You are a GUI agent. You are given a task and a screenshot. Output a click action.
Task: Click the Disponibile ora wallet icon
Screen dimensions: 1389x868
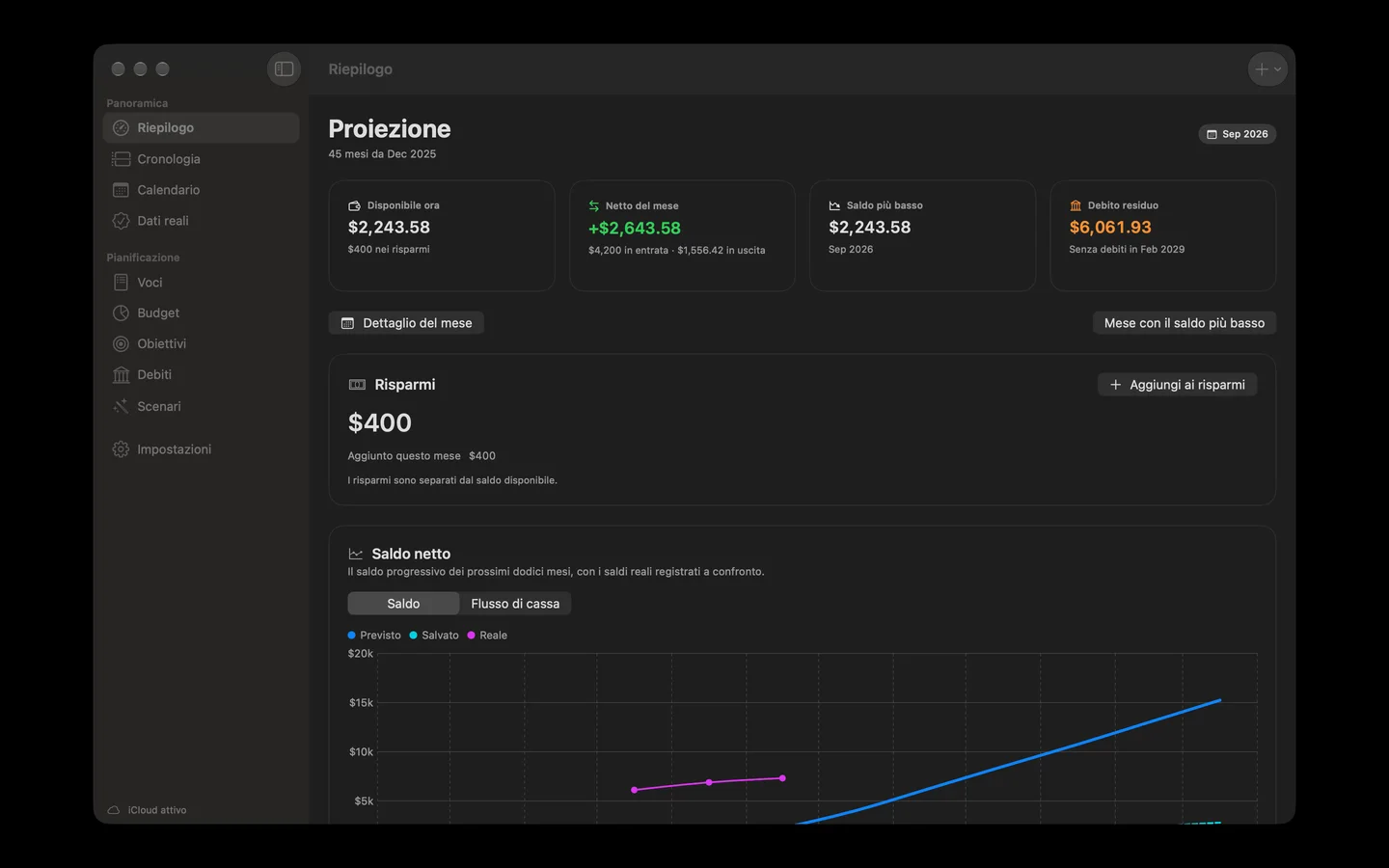coord(354,205)
